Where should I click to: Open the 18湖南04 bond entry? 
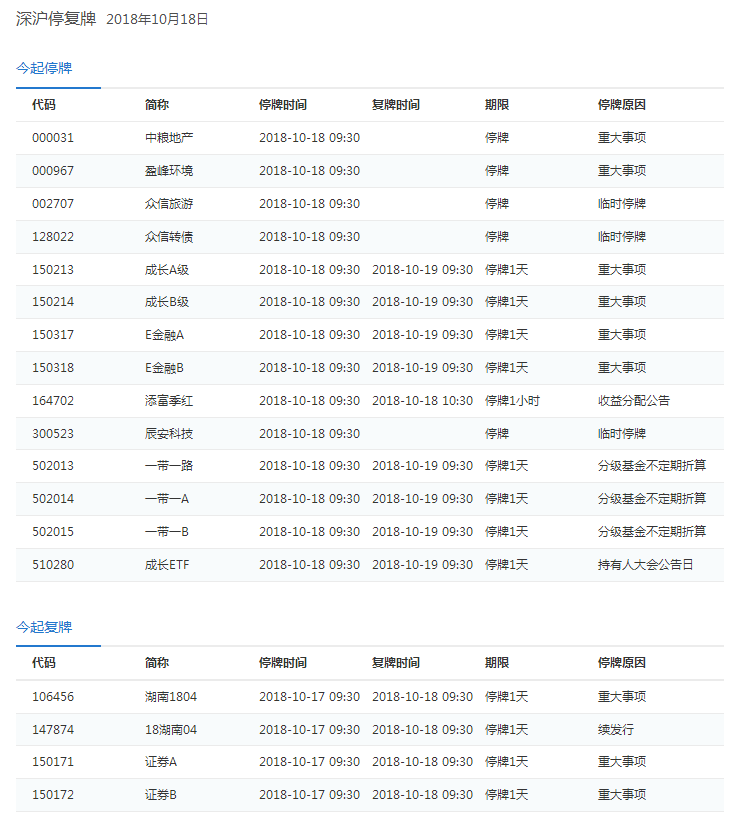[171, 730]
